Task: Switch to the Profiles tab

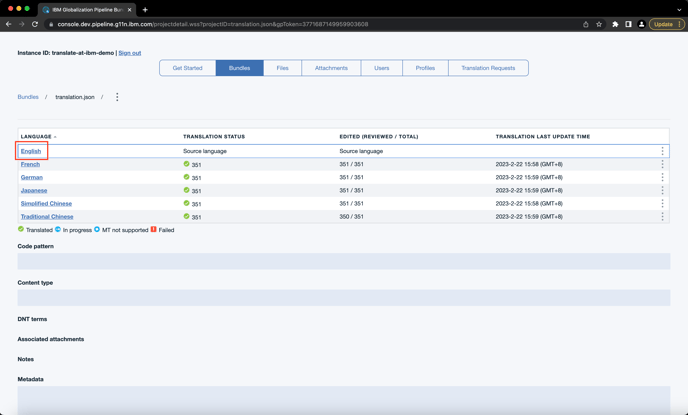Action: [x=425, y=68]
